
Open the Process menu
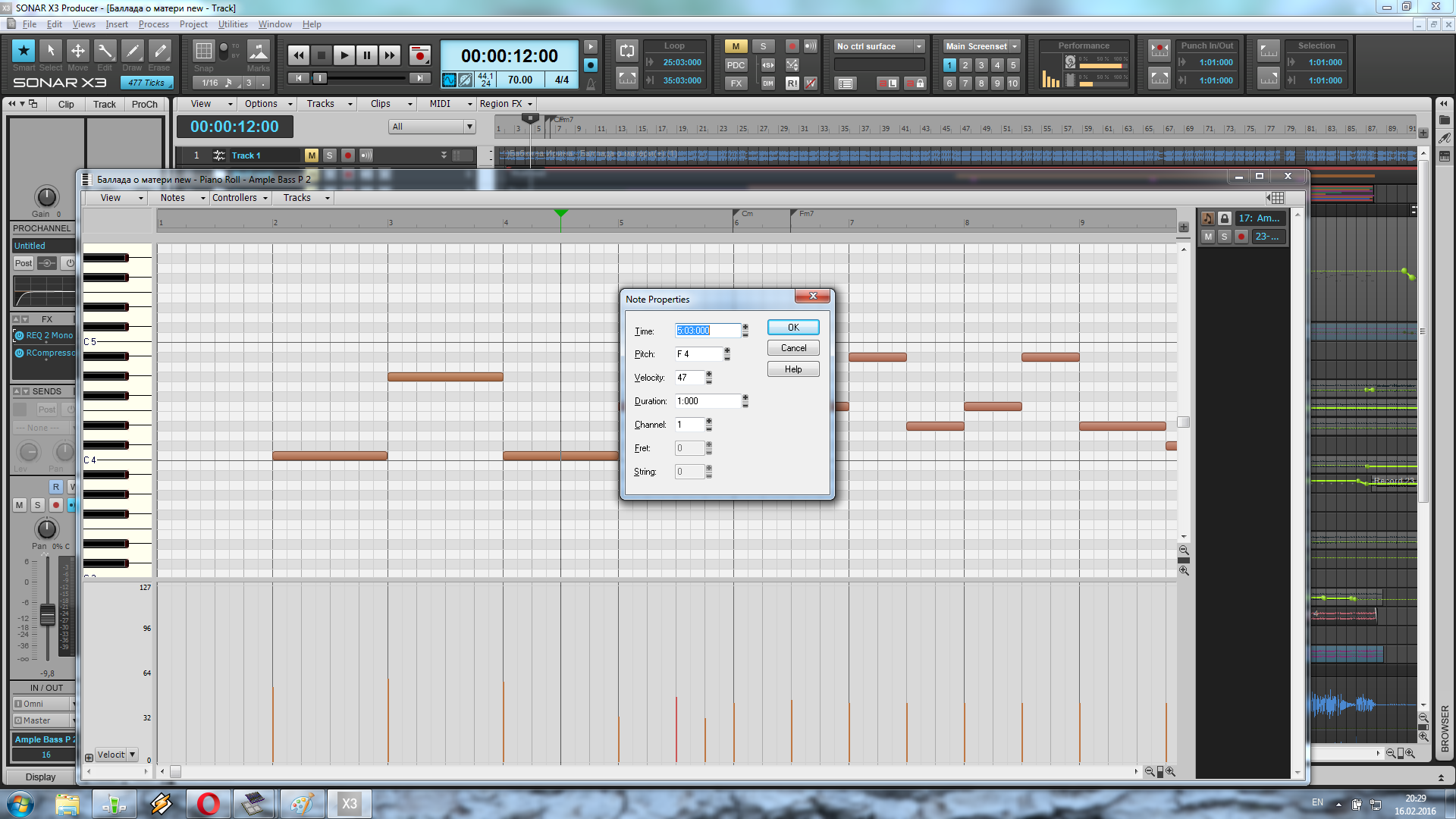click(153, 24)
